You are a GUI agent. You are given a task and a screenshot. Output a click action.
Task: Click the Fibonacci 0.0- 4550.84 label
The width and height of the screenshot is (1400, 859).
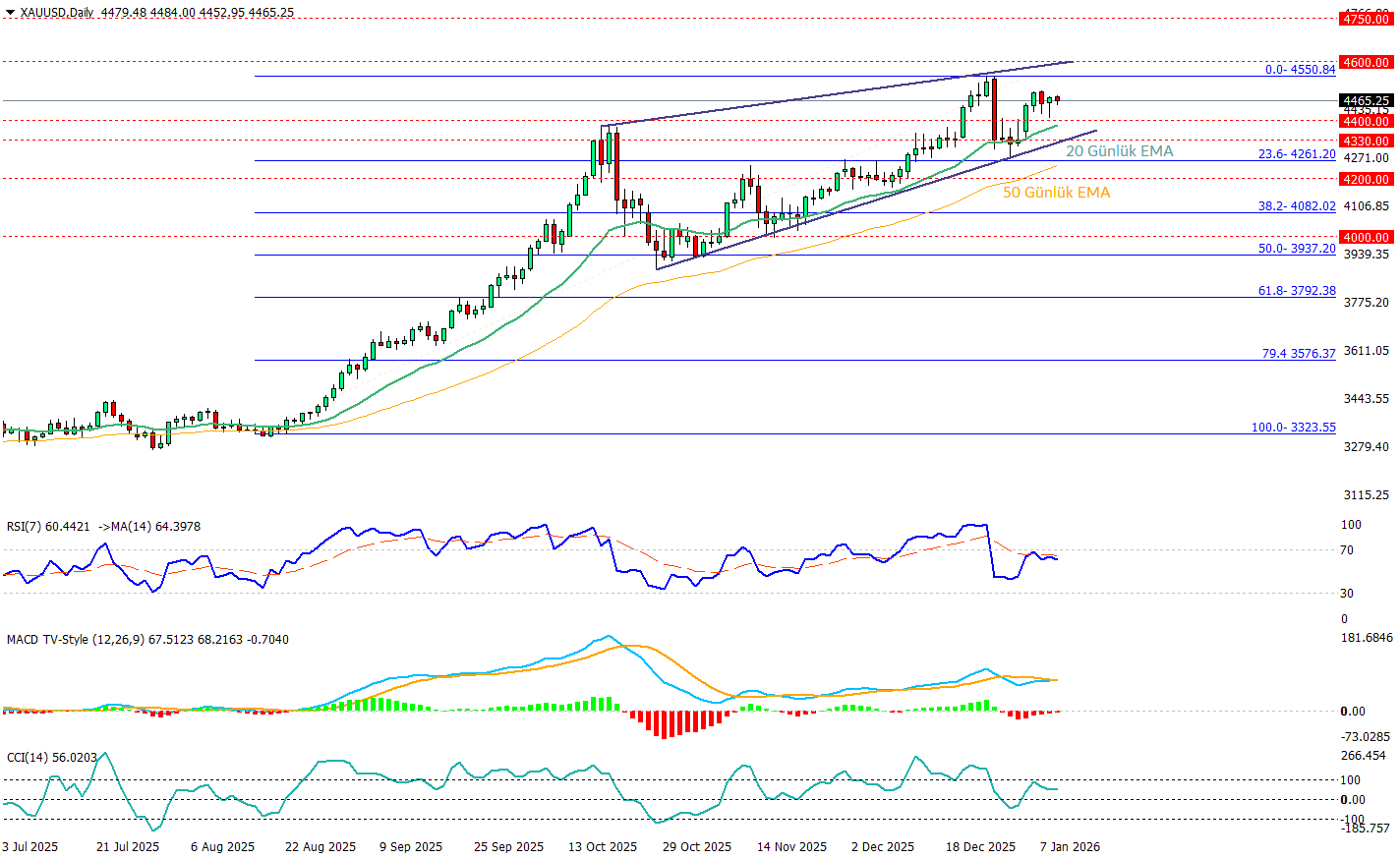[1300, 69]
